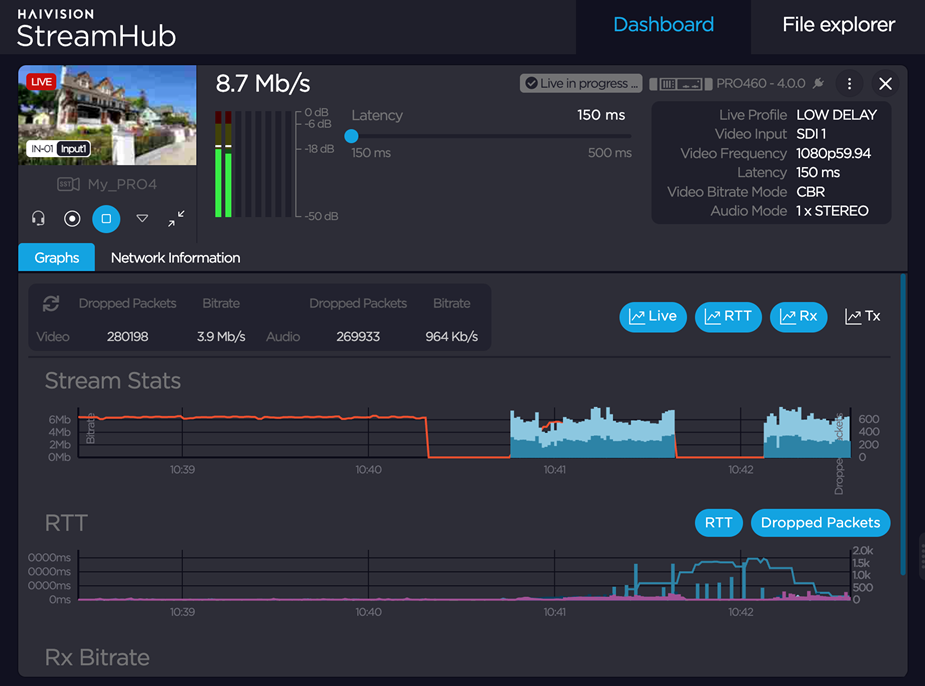Screen dimensions: 925x686
Task: Click the Latency slider handle
Action: point(351,137)
